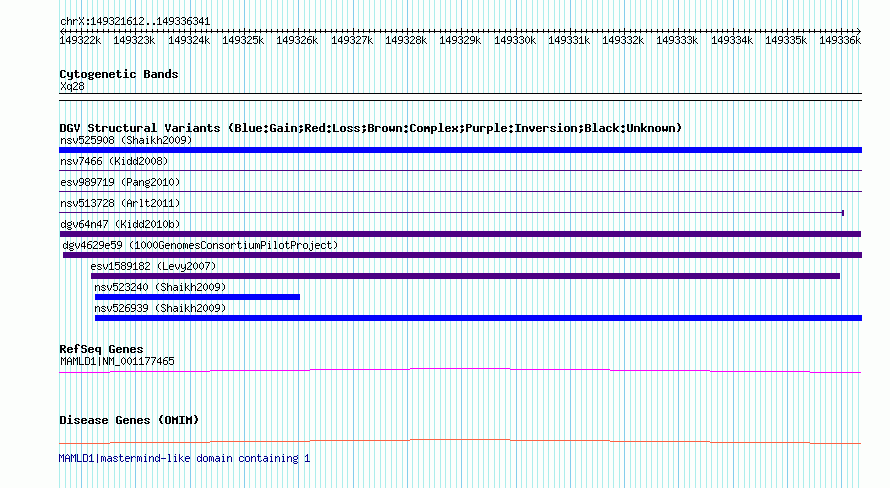Viewport: 890px width, 488px height.
Task: Select the Disease Genes (OMIM) track title
Action: (x=129, y=420)
